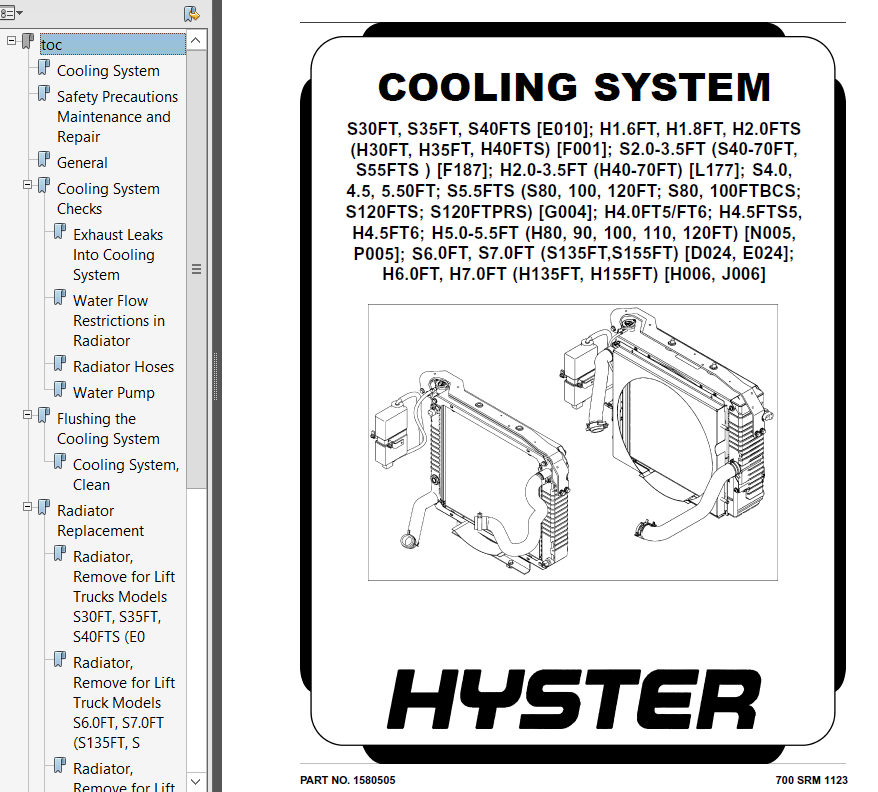The width and height of the screenshot is (878, 792).
Task: Jump to the Water Pump bookmark
Action: point(114,393)
